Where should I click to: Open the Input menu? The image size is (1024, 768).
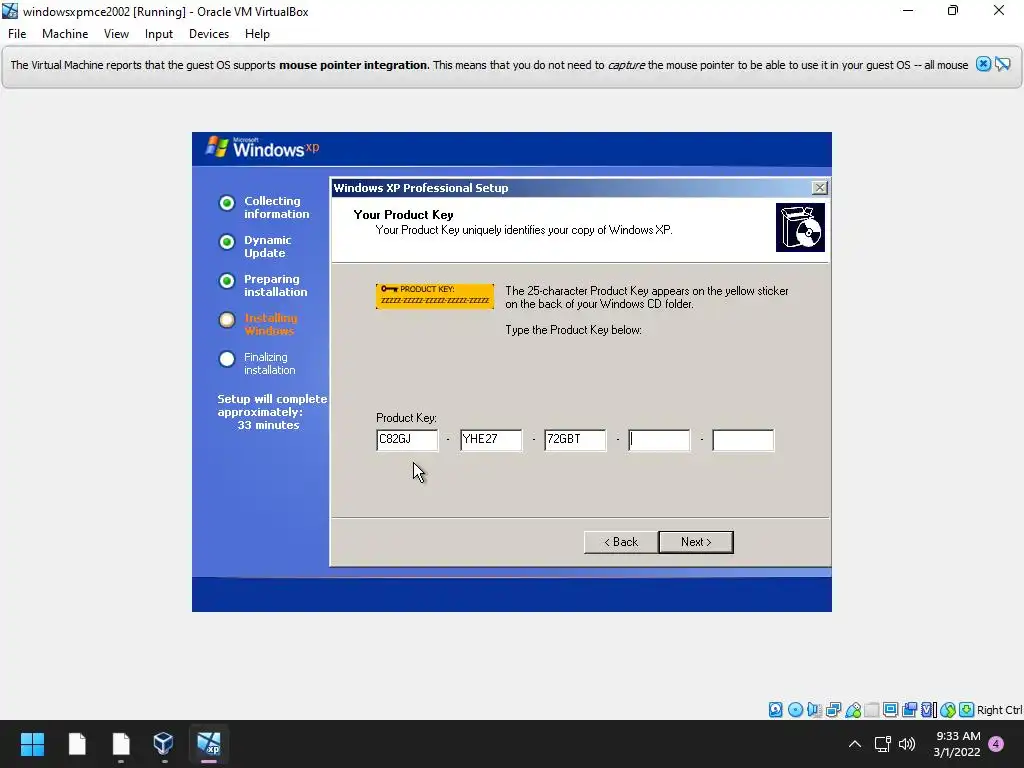[x=159, y=34]
